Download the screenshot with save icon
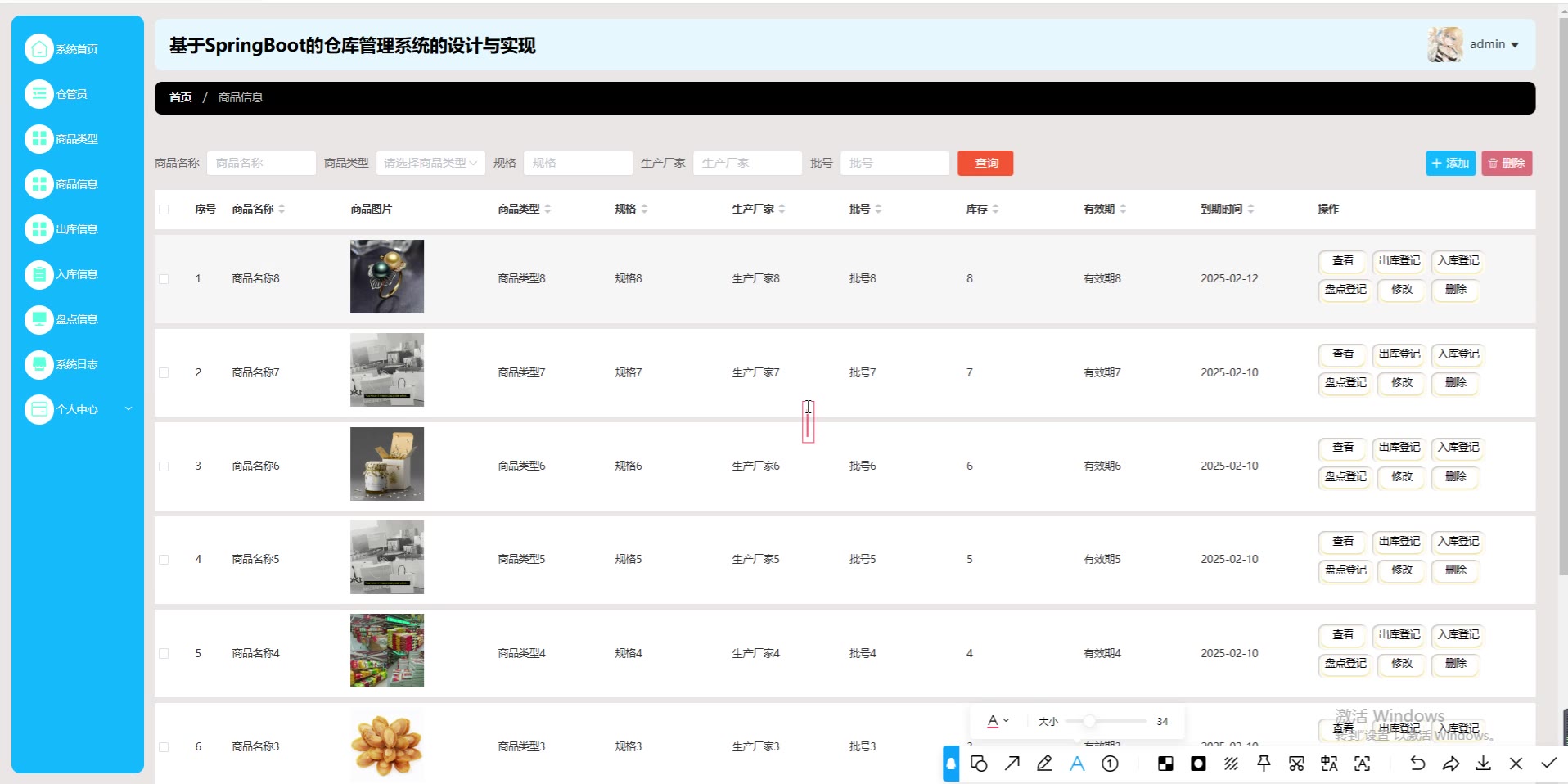Screen dimensions: 1568x784 (x=1483, y=764)
